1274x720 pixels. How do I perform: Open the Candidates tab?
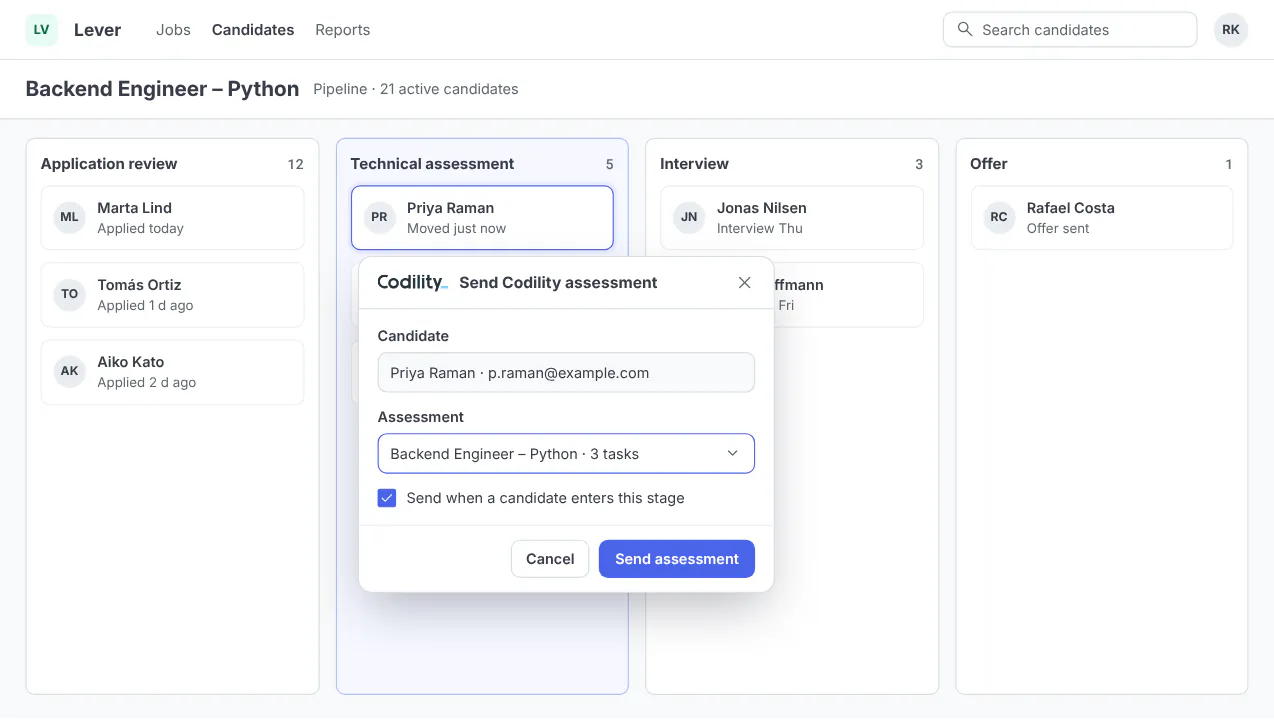tap(253, 30)
